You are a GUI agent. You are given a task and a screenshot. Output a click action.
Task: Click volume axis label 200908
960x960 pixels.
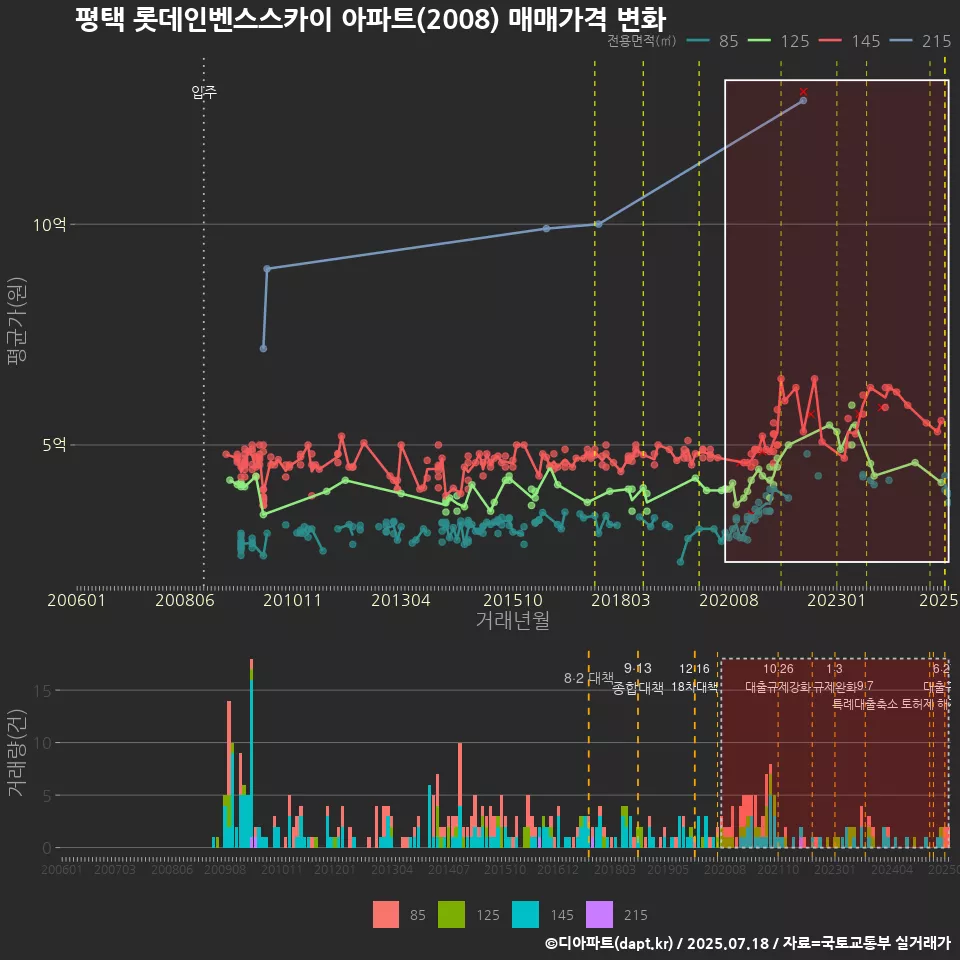(225, 869)
